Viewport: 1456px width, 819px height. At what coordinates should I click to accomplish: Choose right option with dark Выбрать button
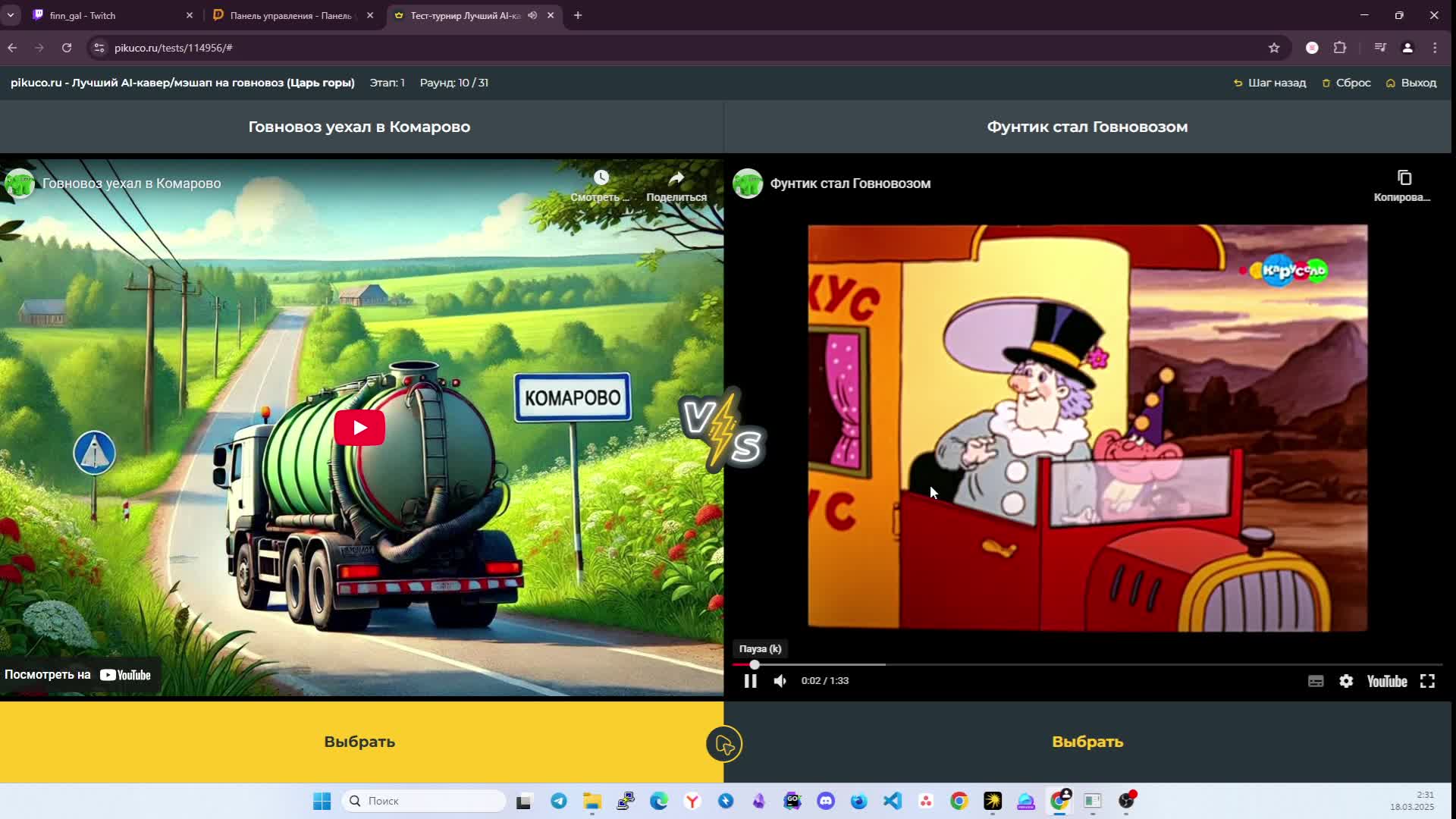pyautogui.click(x=1087, y=742)
